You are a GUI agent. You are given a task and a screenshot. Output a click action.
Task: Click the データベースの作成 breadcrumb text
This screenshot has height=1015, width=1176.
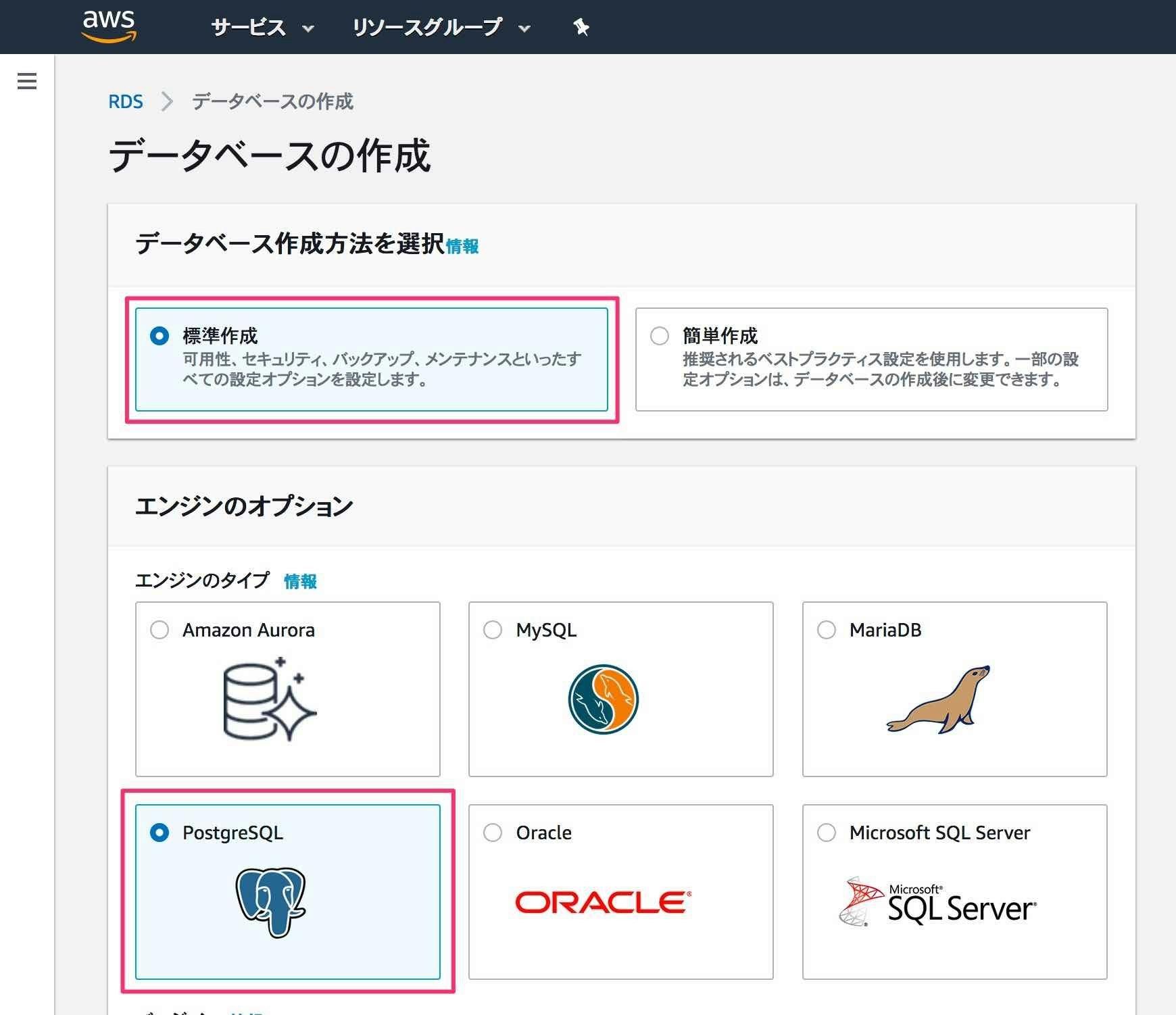click(272, 101)
